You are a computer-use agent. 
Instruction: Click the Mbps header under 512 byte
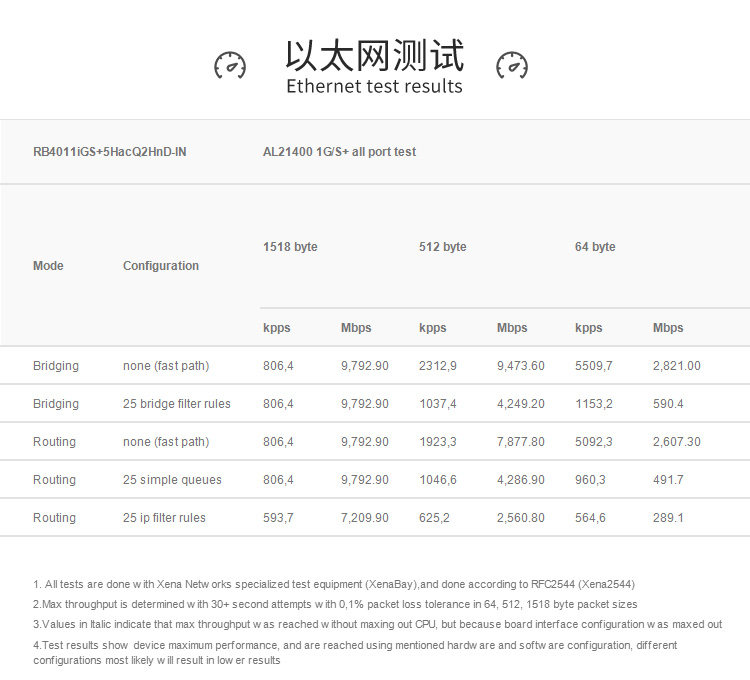pyautogui.click(x=512, y=328)
